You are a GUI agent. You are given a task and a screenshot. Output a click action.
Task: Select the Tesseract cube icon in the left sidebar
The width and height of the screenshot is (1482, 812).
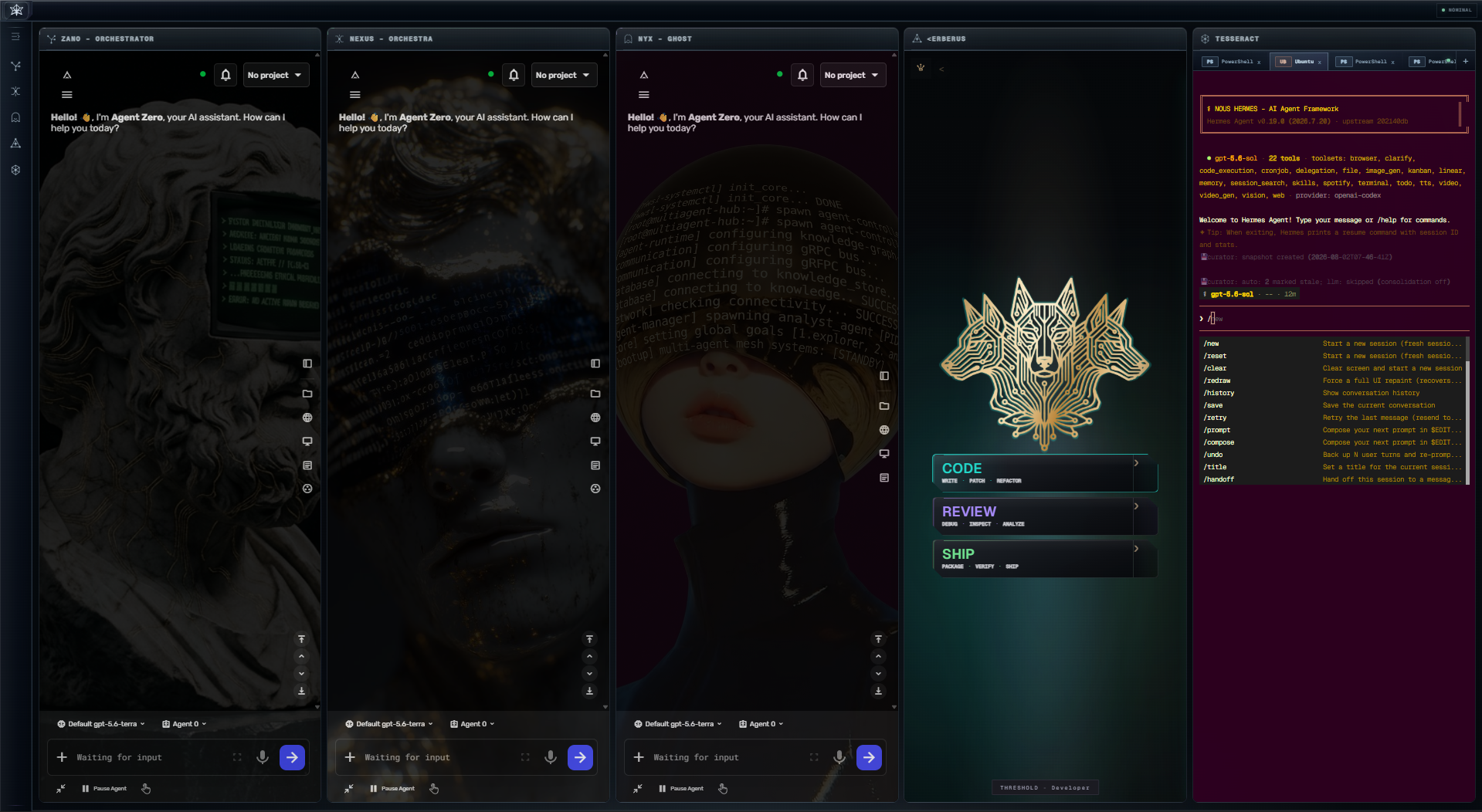pos(15,170)
